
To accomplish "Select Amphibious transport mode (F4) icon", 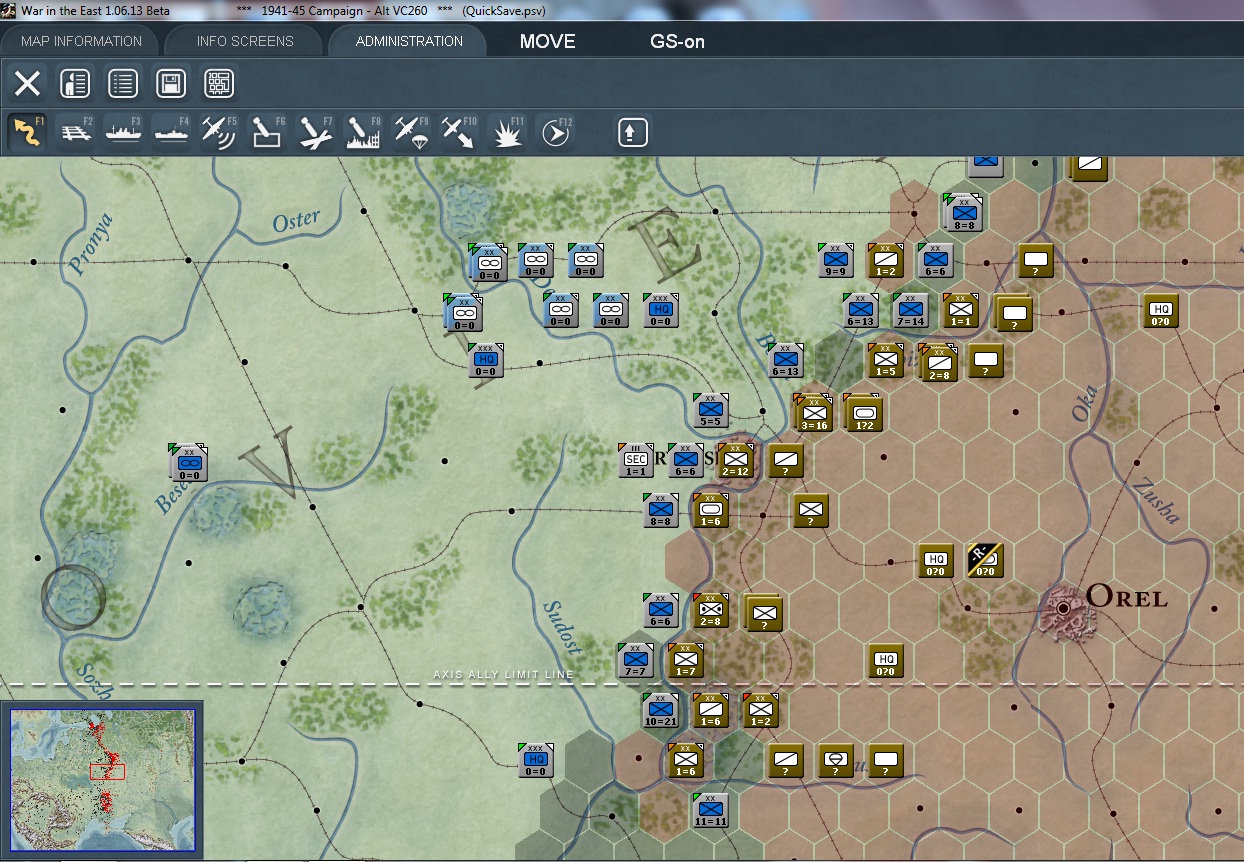I will [x=171, y=132].
